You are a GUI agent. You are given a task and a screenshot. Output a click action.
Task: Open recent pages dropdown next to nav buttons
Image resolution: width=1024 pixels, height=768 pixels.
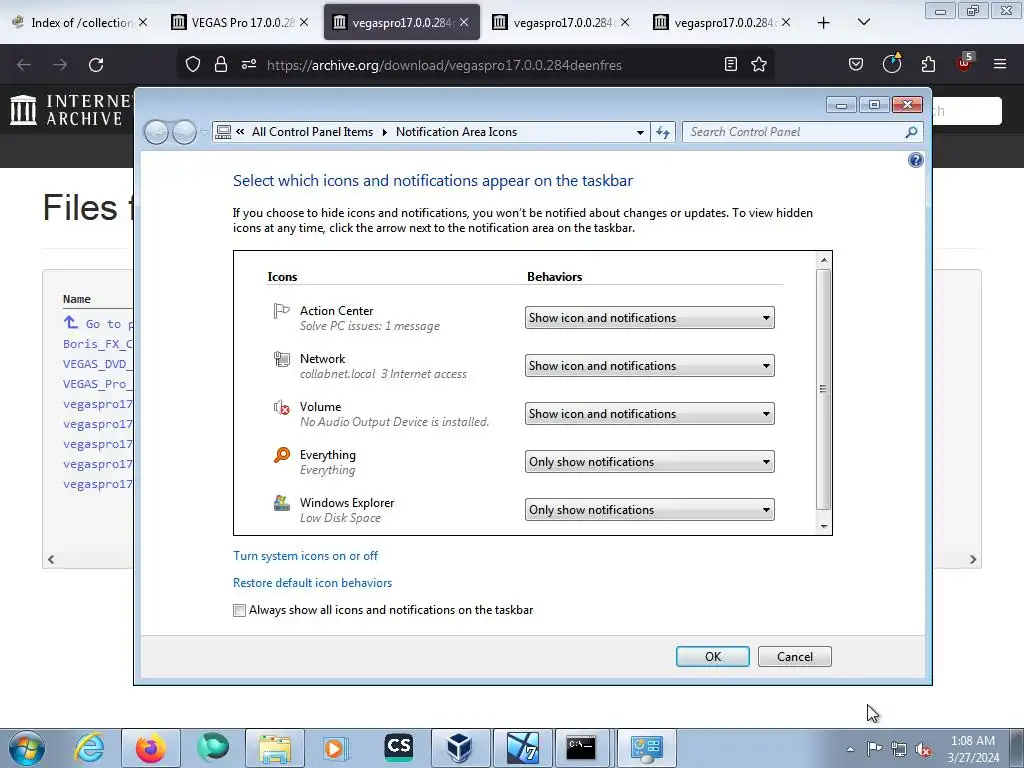(x=204, y=133)
